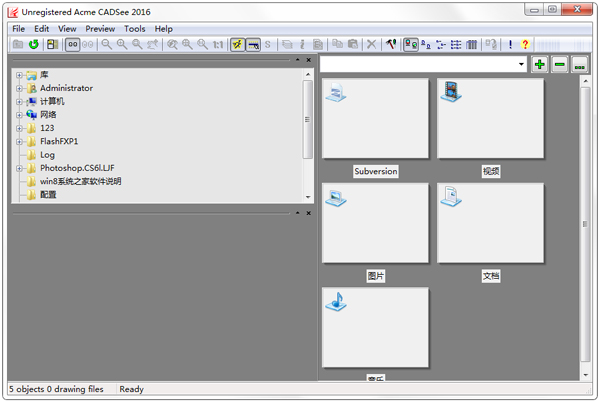Expand the 网络 tree node

[19, 115]
